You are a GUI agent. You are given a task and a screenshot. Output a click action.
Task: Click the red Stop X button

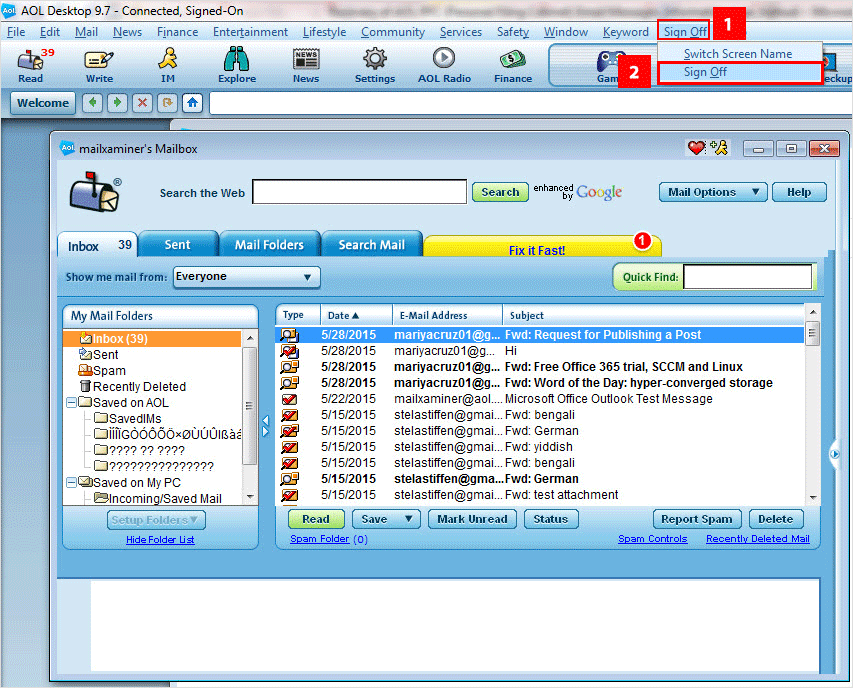(x=143, y=102)
